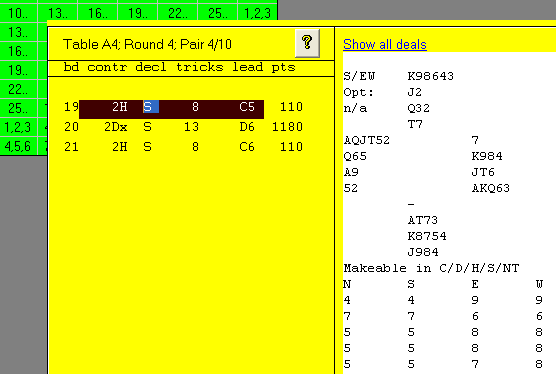Screen dimensions: 556x374
Task: Click the 'decl' column header
Action: pos(151,67)
